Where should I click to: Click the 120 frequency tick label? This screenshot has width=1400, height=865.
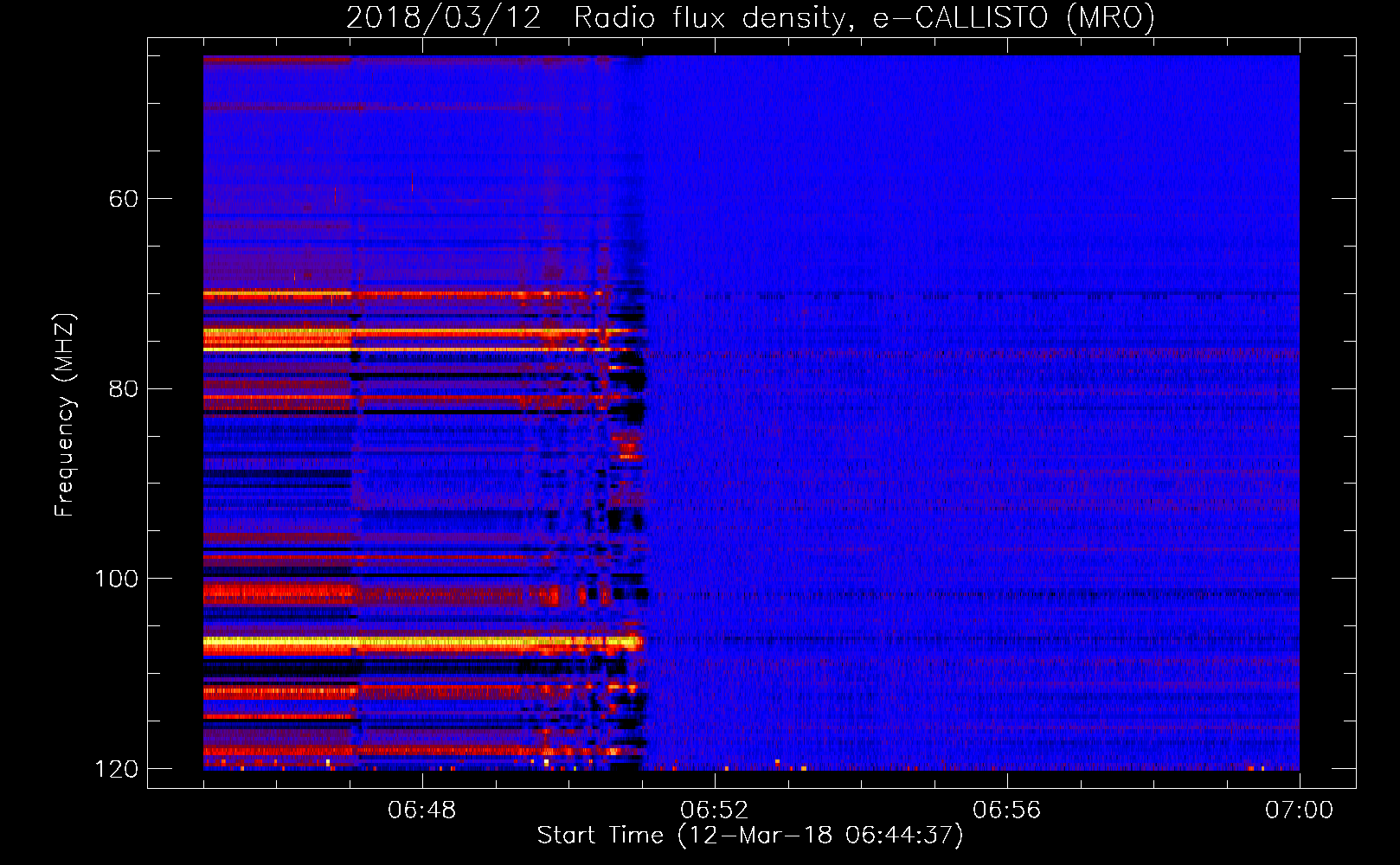(x=116, y=769)
